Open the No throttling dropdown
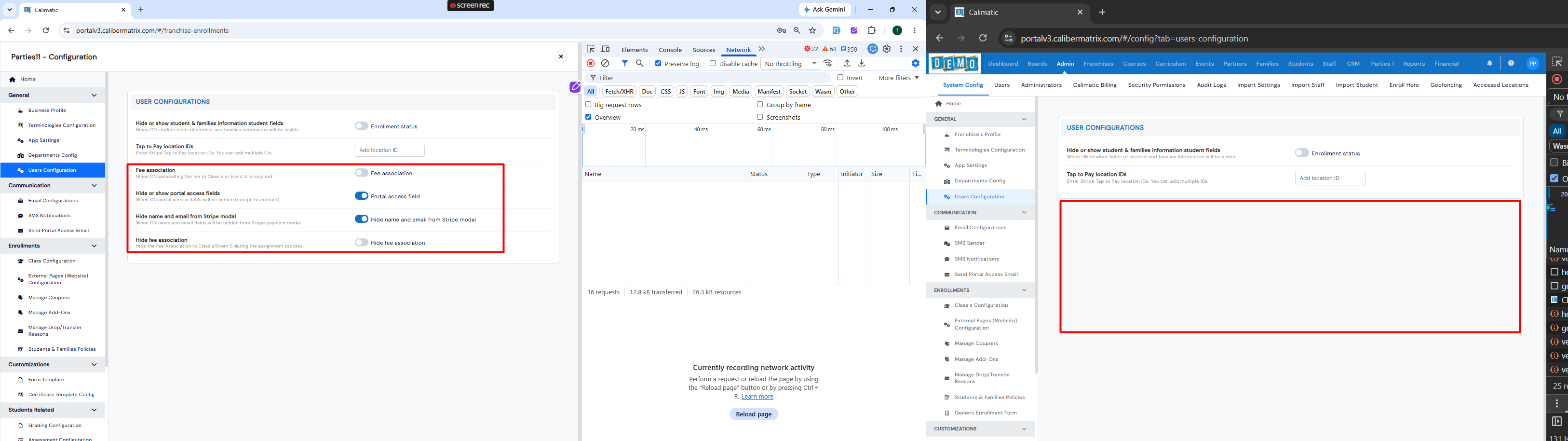The width and height of the screenshot is (1568, 441). 790,63
